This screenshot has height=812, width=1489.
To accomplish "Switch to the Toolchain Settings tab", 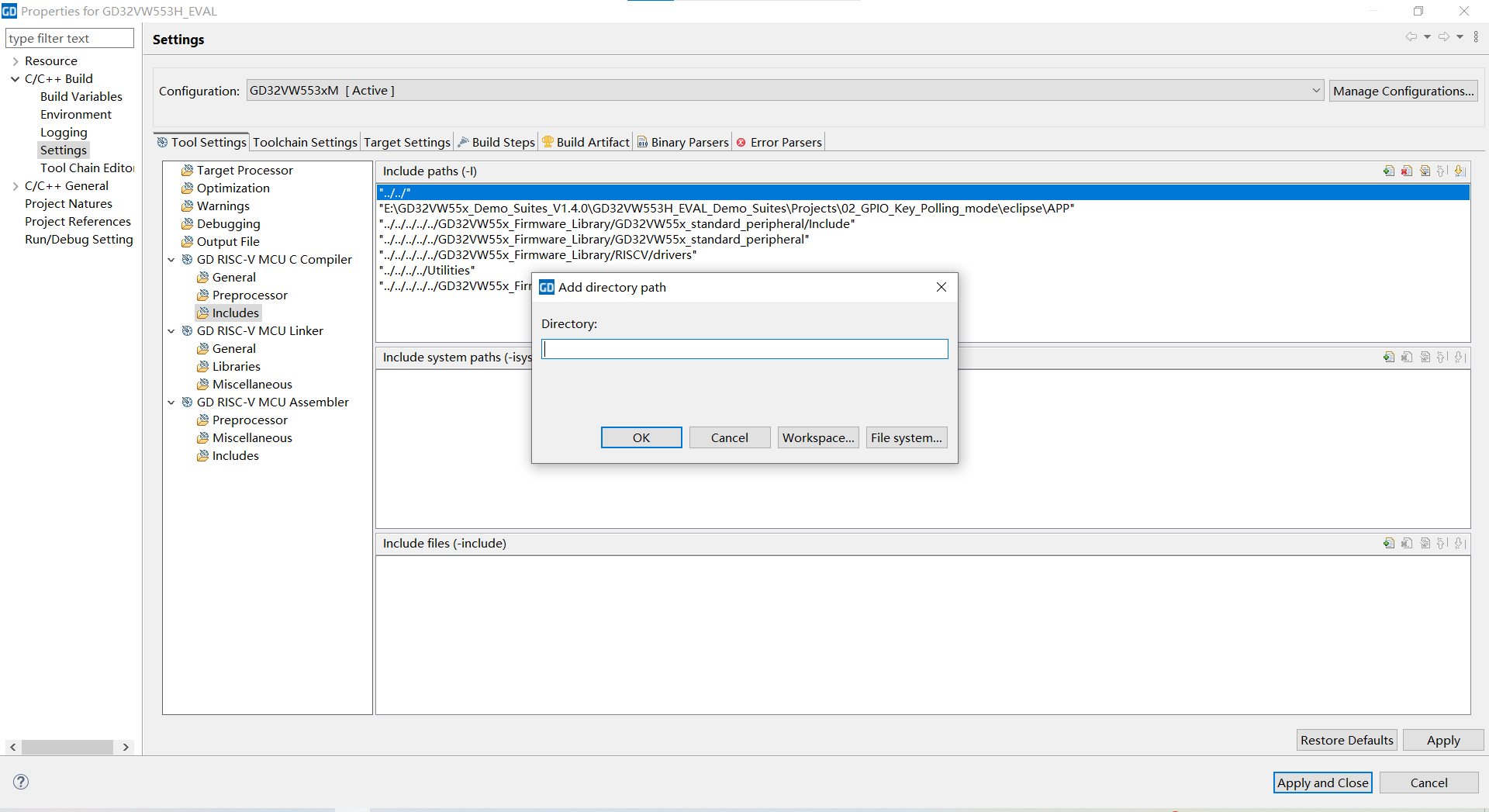I will tap(305, 143).
